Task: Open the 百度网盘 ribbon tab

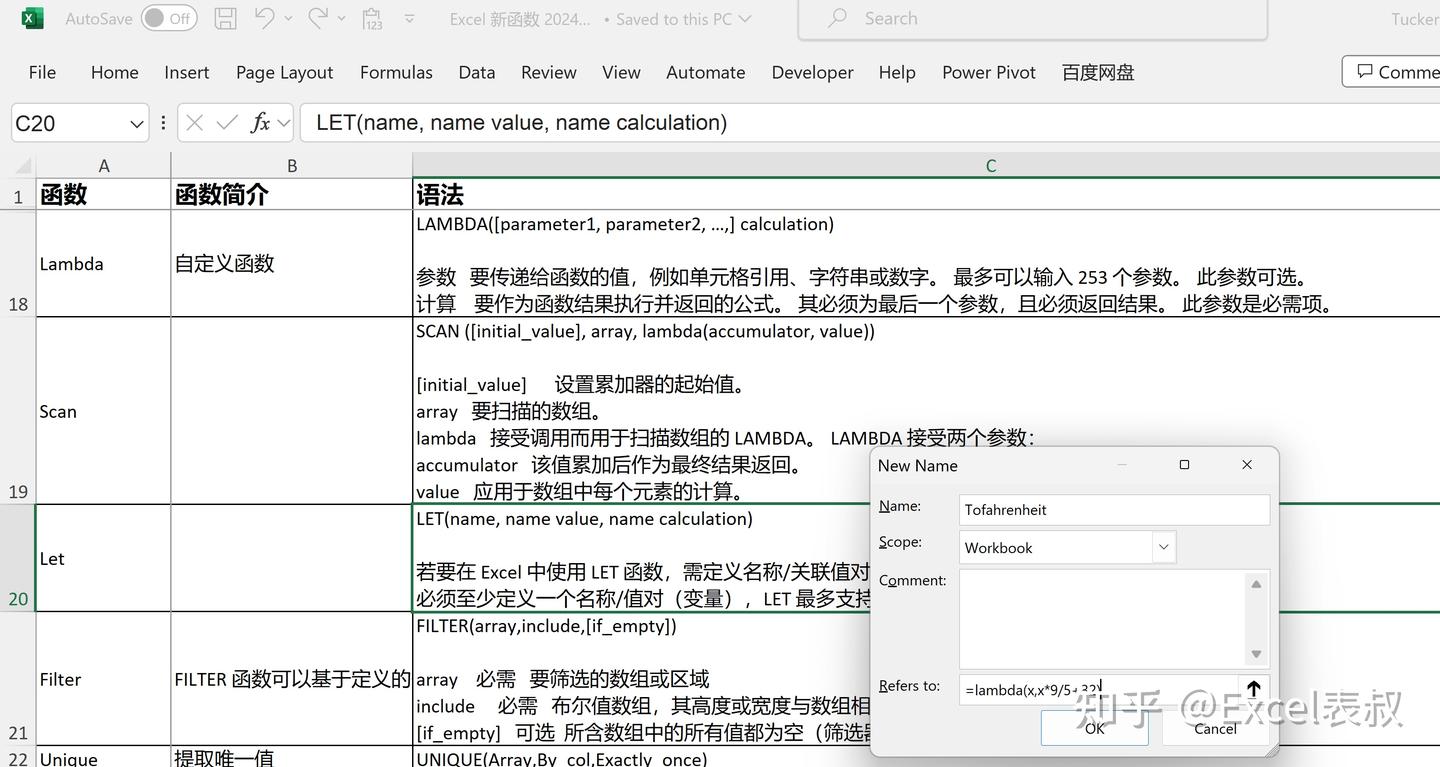Action: pyautogui.click(x=1097, y=72)
